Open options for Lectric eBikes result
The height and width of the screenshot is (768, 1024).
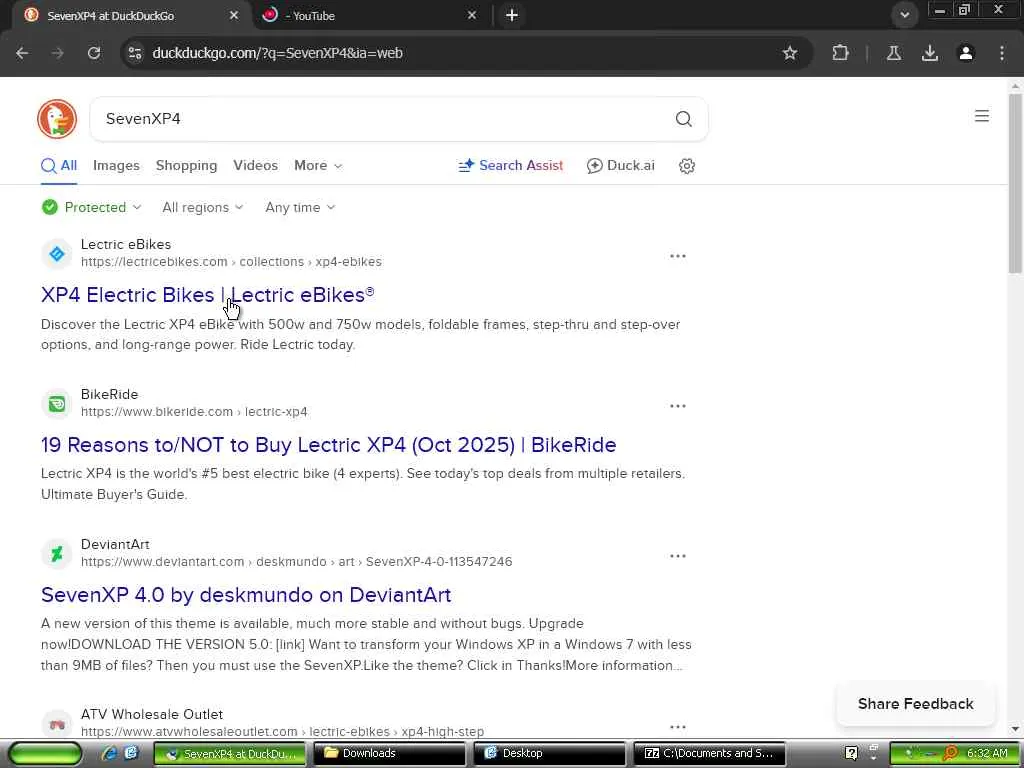(x=678, y=256)
